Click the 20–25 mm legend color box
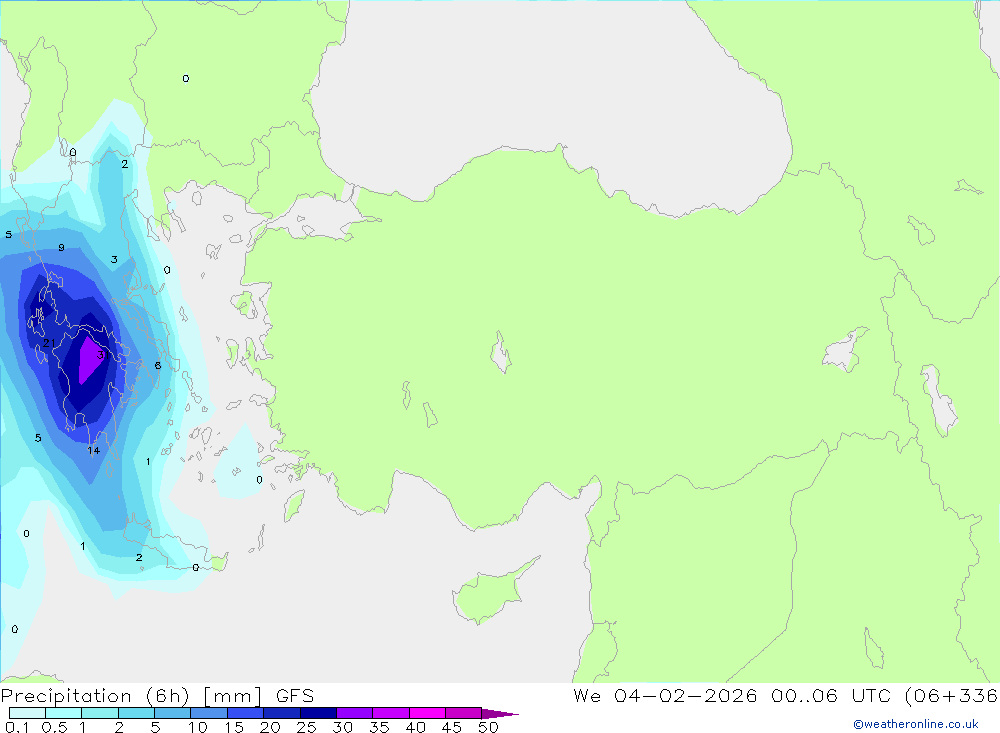The width and height of the screenshot is (1000, 733). tap(282, 713)
